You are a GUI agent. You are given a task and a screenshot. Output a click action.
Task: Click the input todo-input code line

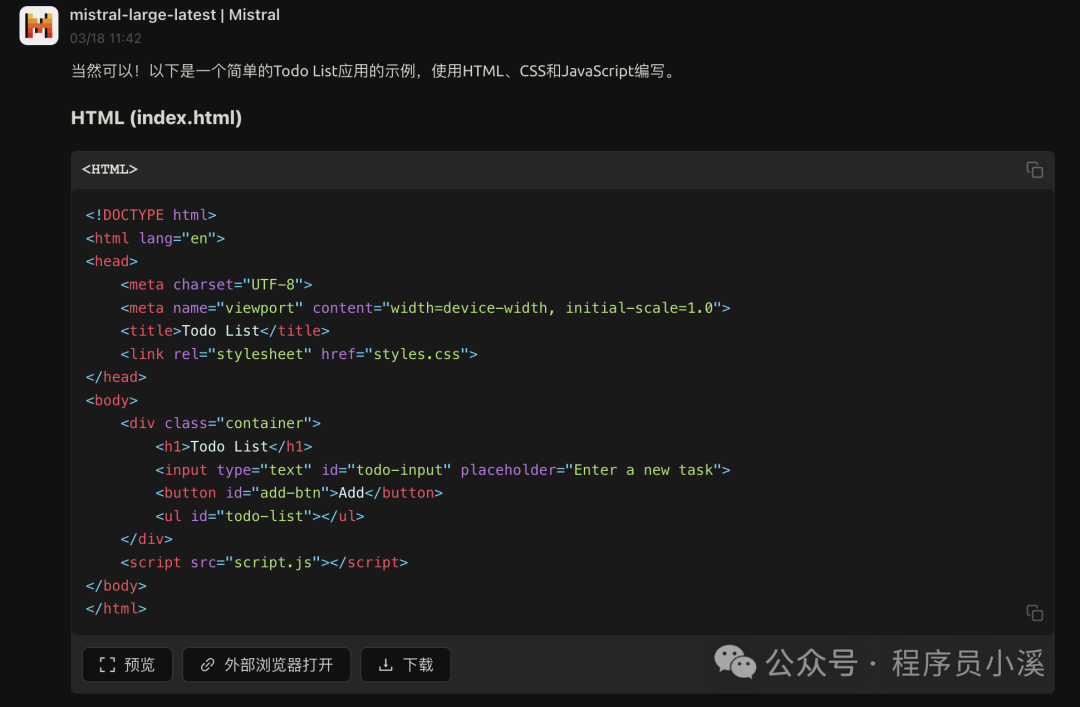pos(442,470)
